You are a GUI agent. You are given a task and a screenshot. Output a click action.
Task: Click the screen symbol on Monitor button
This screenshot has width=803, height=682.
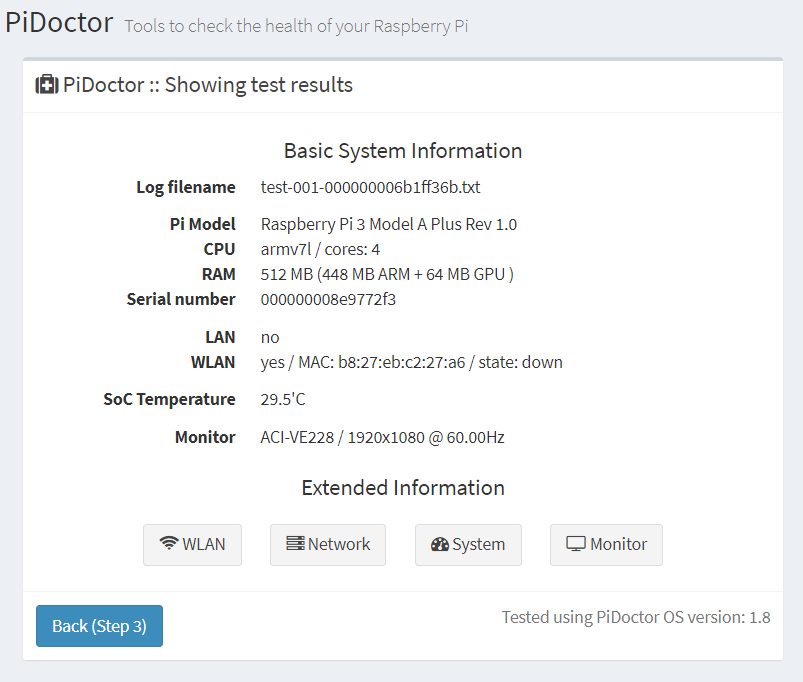tap(578, 543)
